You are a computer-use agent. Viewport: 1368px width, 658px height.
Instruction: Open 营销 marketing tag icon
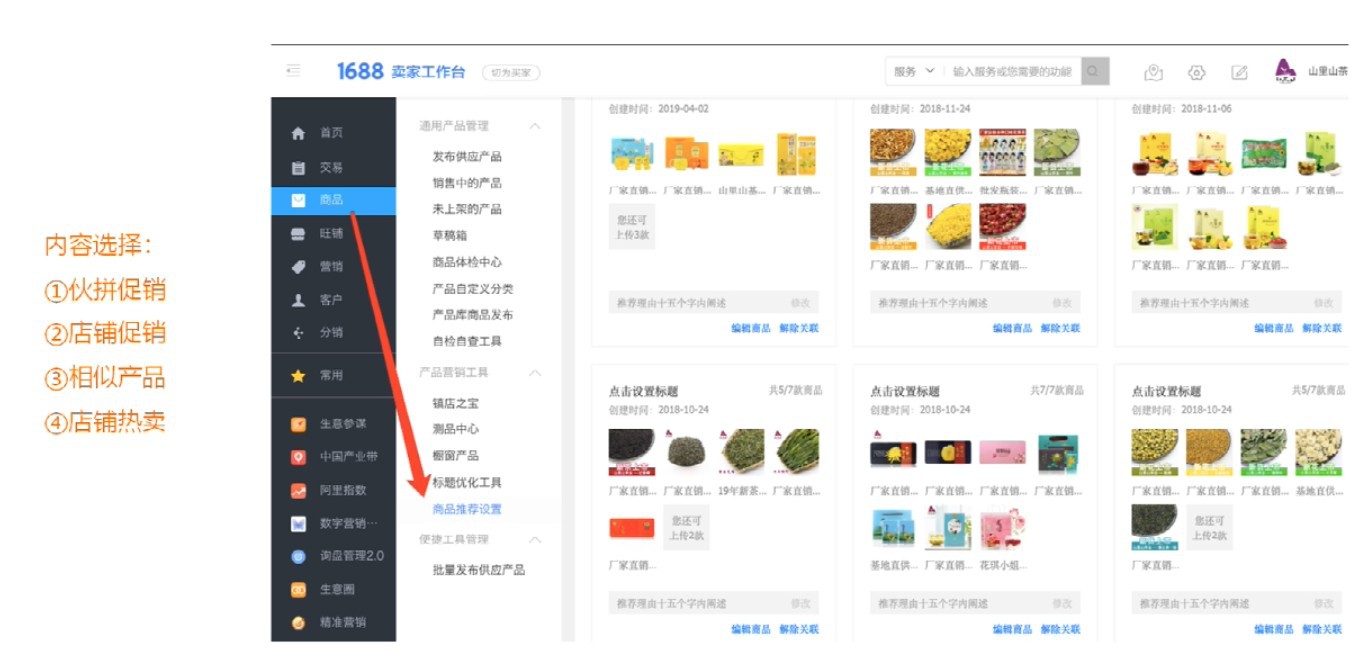[x=298, y=267]
